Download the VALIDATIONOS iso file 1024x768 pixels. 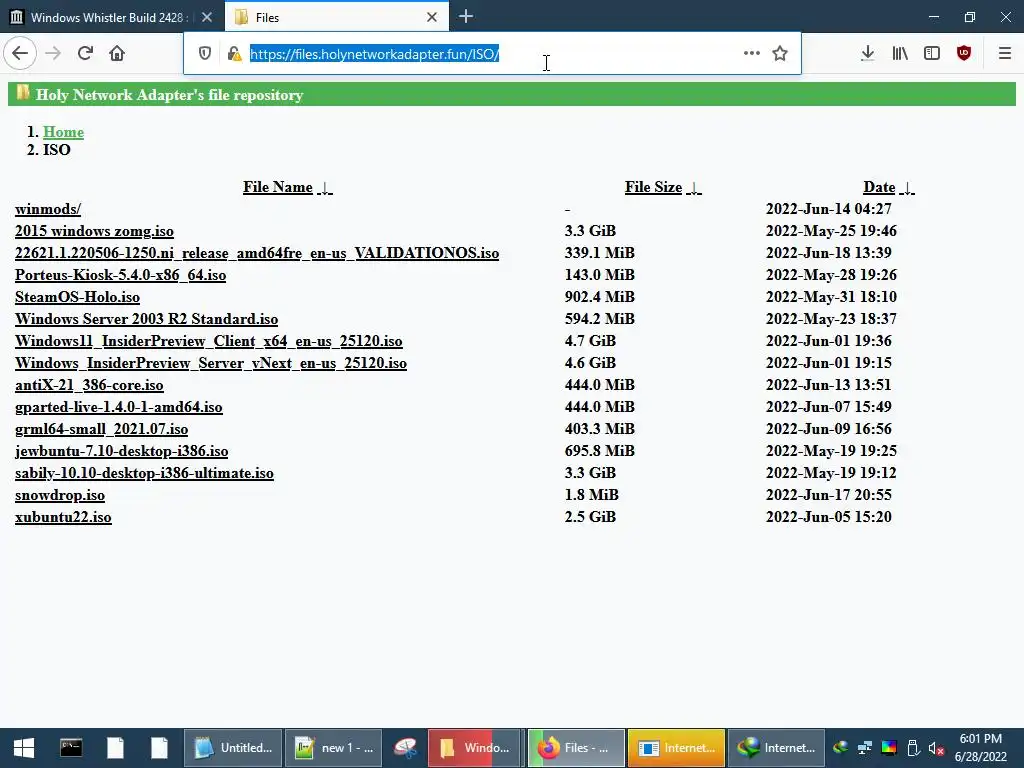coord(257,253)
